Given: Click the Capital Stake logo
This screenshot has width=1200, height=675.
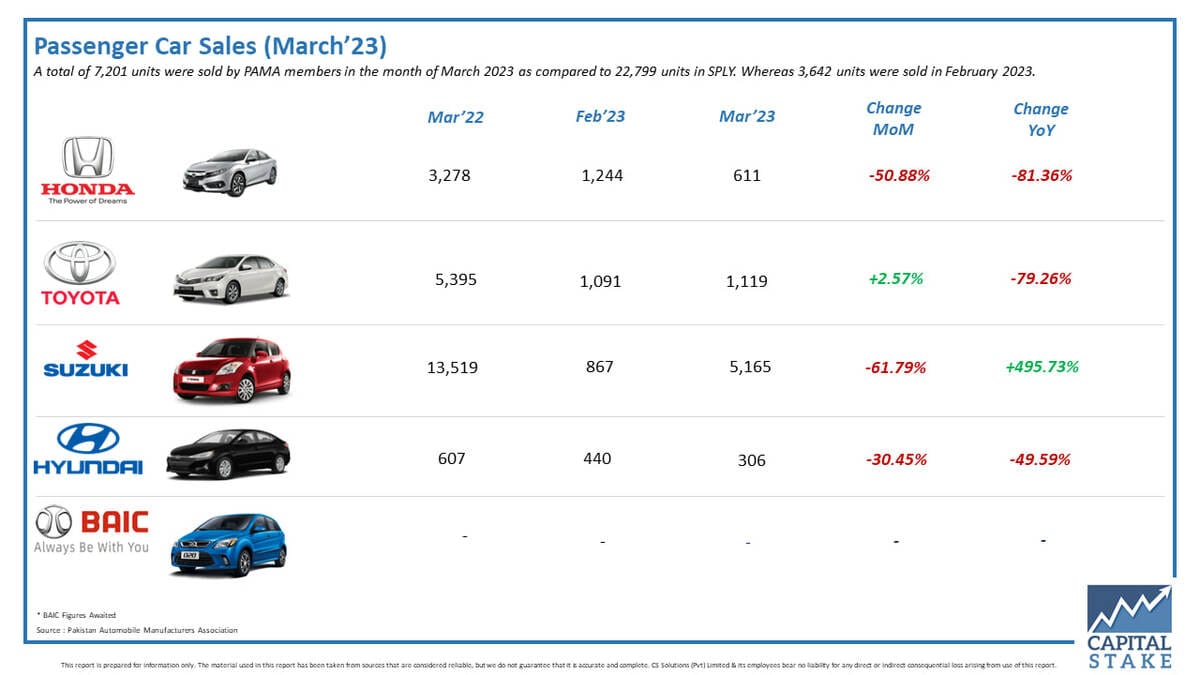Looking at the screenshot, I should (x=1129, y=626).
